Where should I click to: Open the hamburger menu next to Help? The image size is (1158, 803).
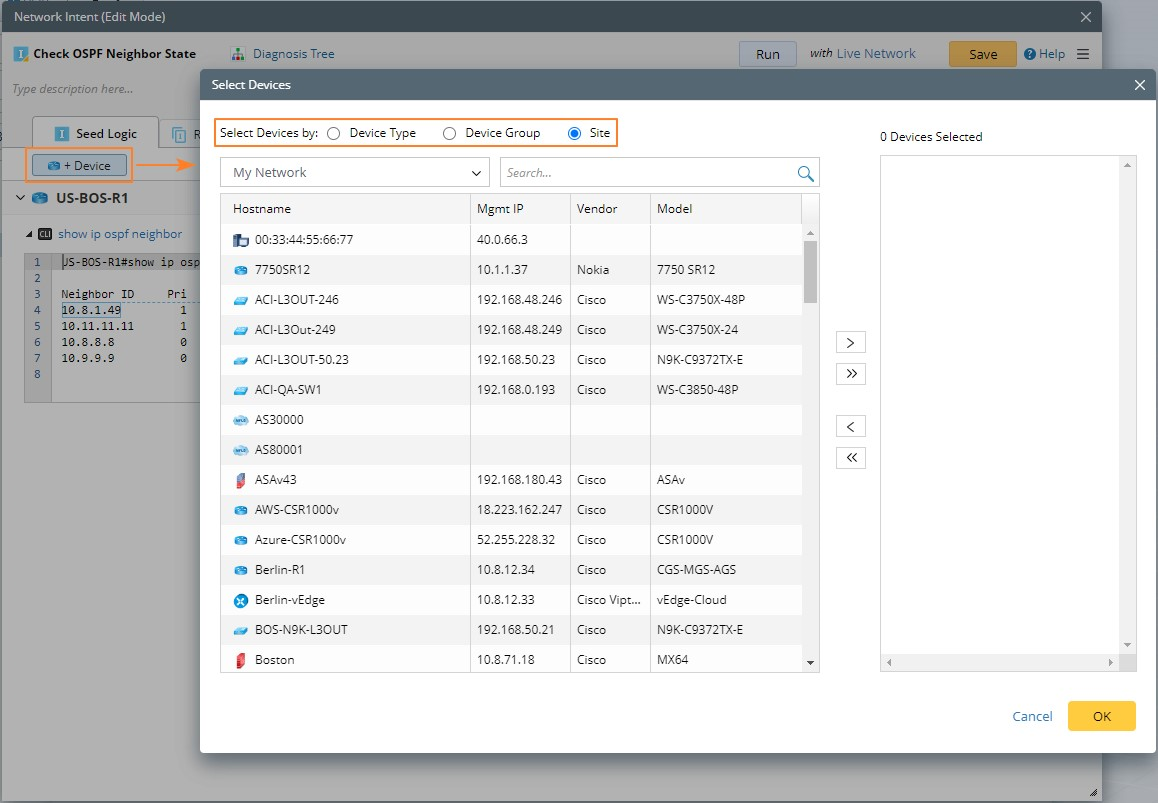coord(1083,54)
